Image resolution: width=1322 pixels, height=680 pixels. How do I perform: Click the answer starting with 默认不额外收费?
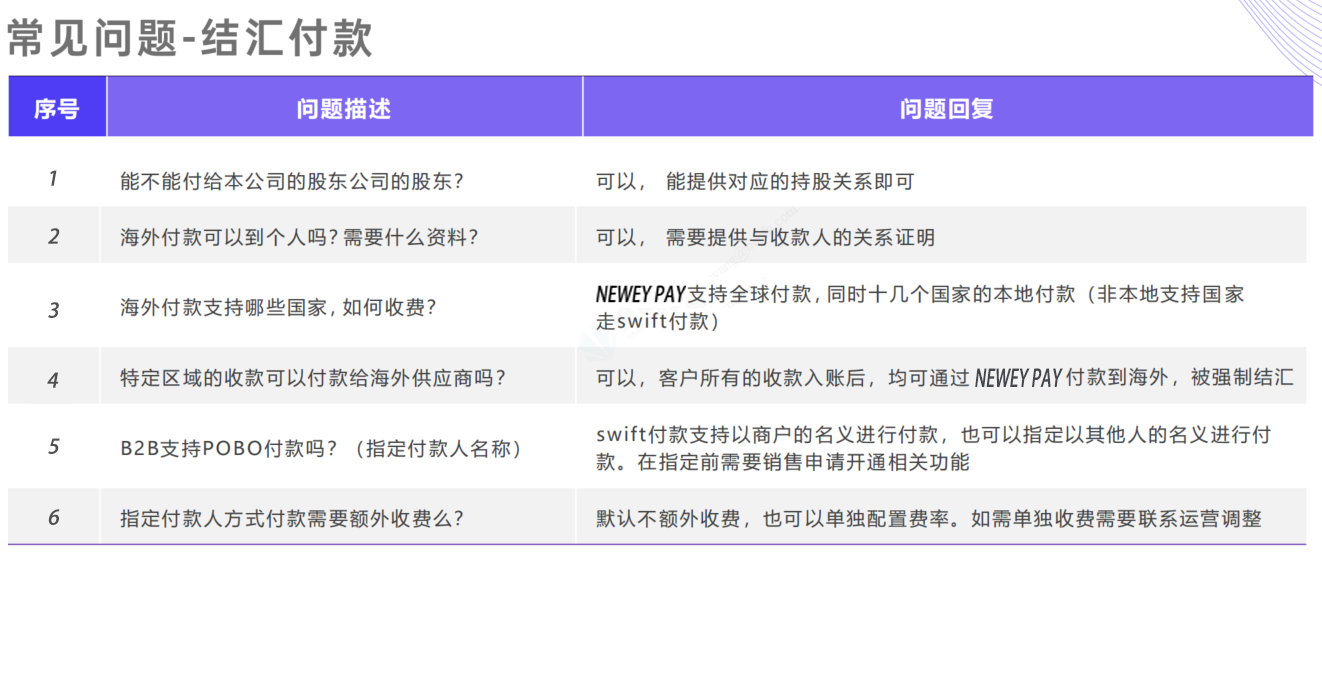tap(929, 518)
